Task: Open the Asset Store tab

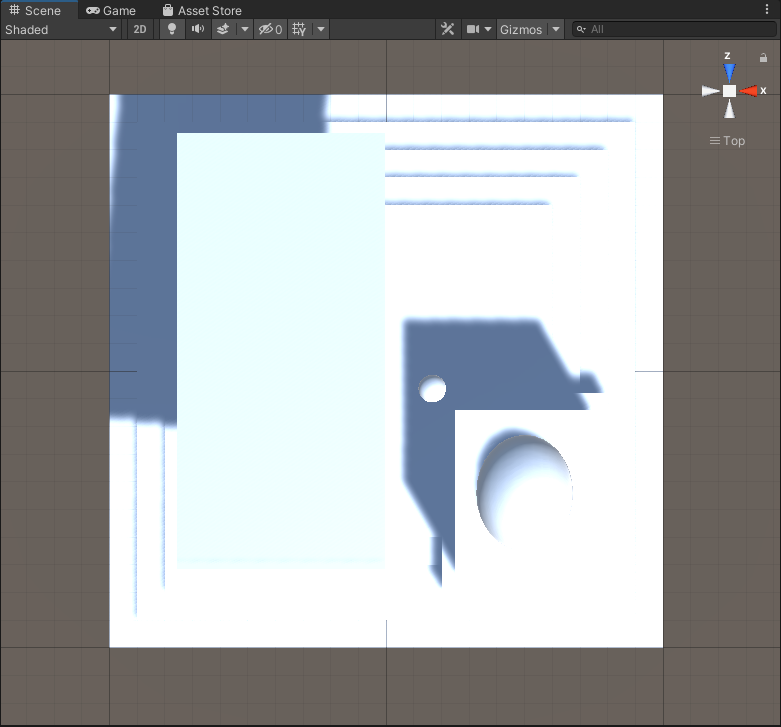Action: pyautogui.click(x=202, y=10)
